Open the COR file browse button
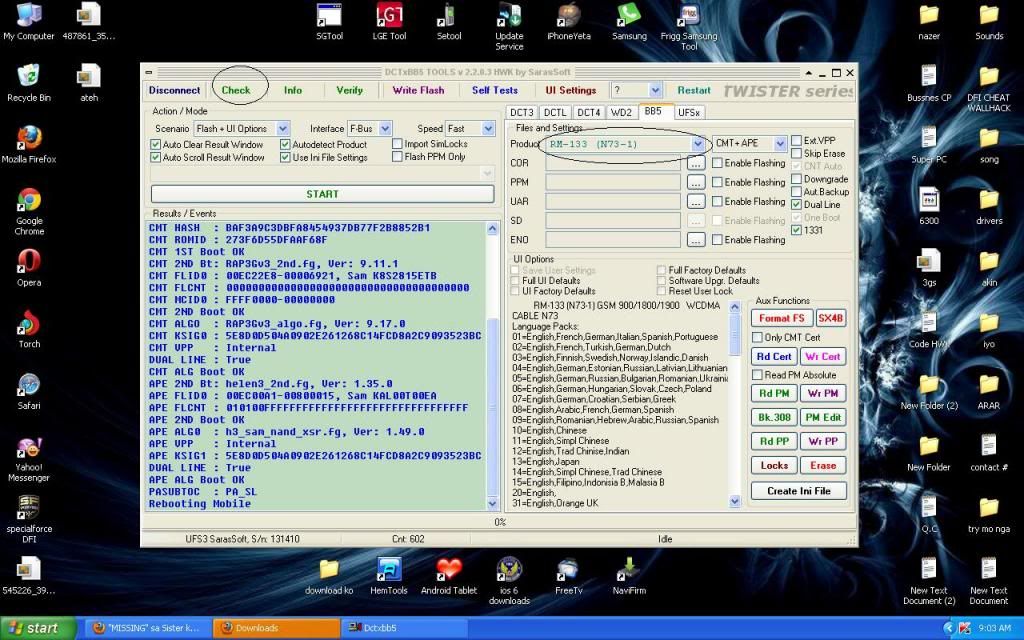Screen dimensions: 1024x640 tap(696, 162)
